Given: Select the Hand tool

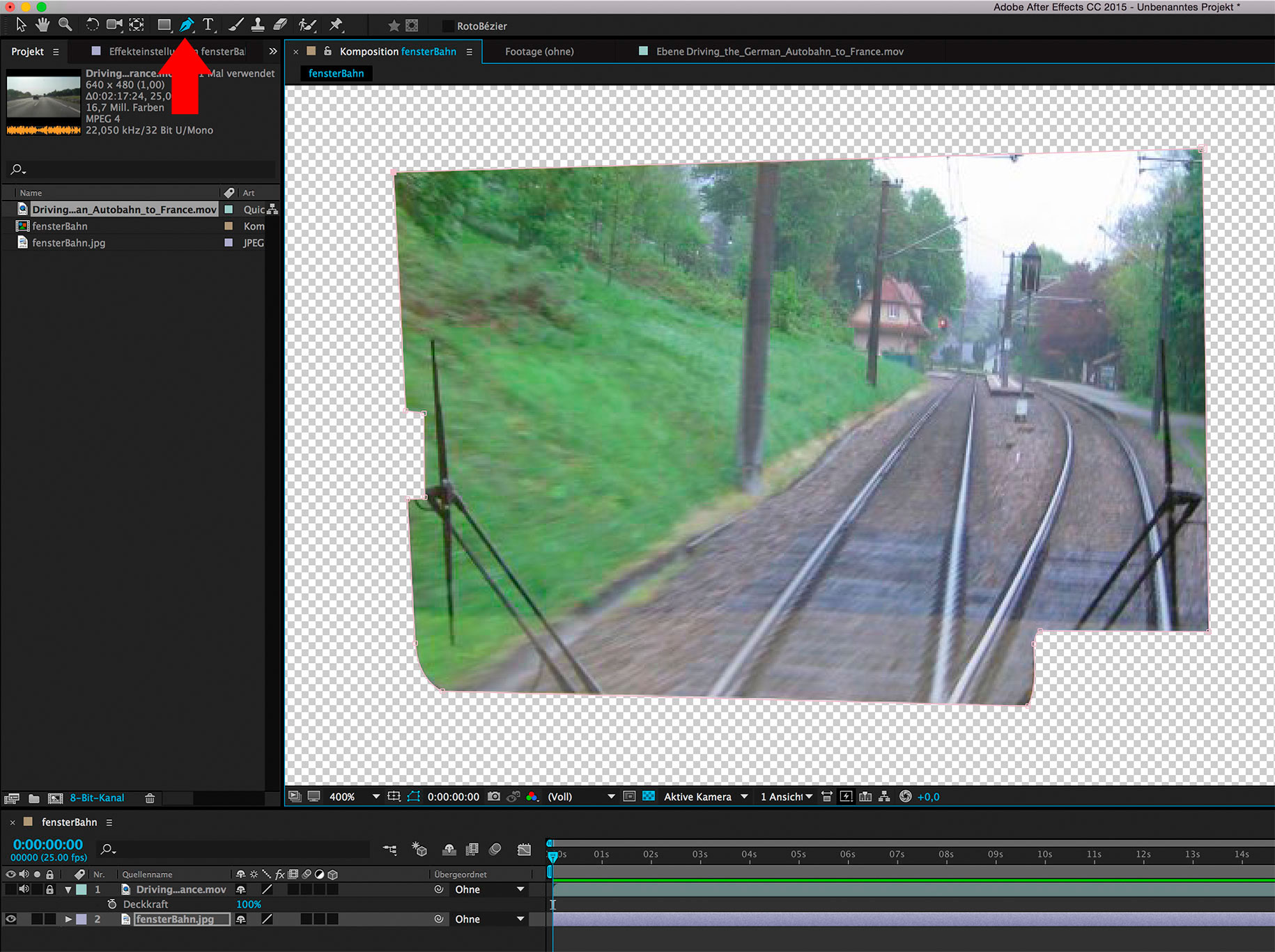Looking at the screenshot, I should click(42, 25).
